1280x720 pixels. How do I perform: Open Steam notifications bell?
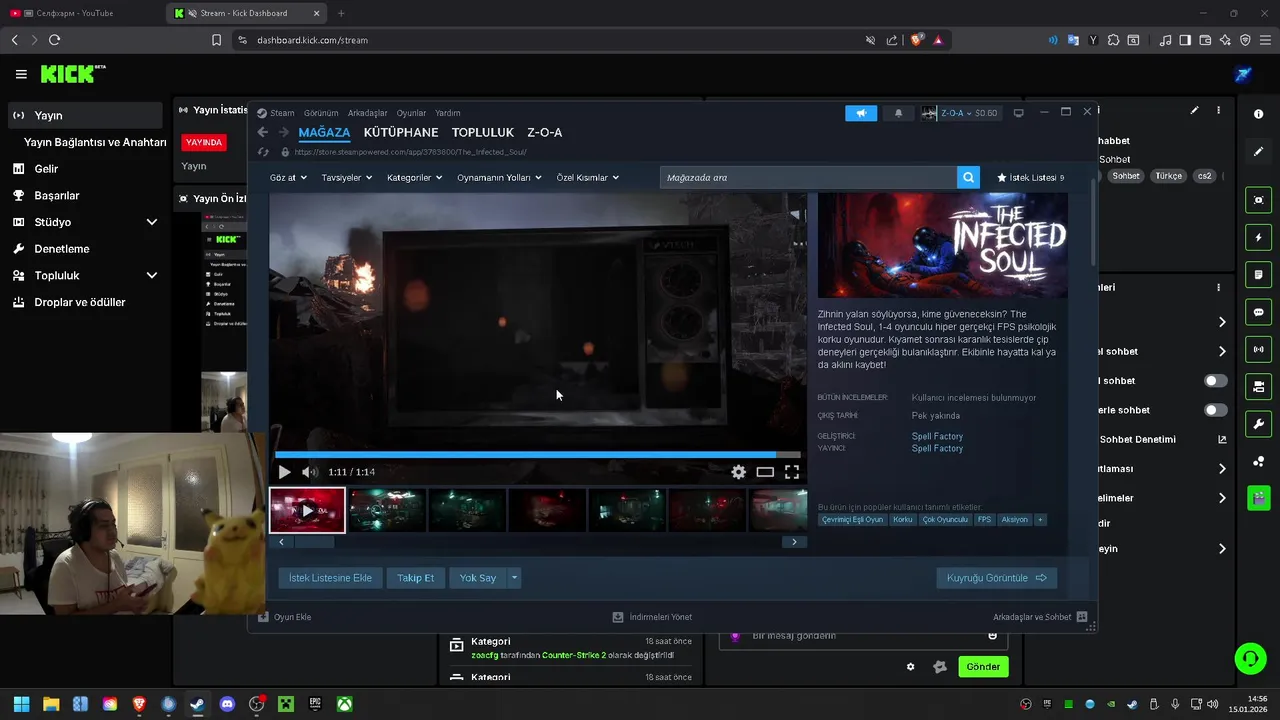pyautogui.click(x=898, y=113)
